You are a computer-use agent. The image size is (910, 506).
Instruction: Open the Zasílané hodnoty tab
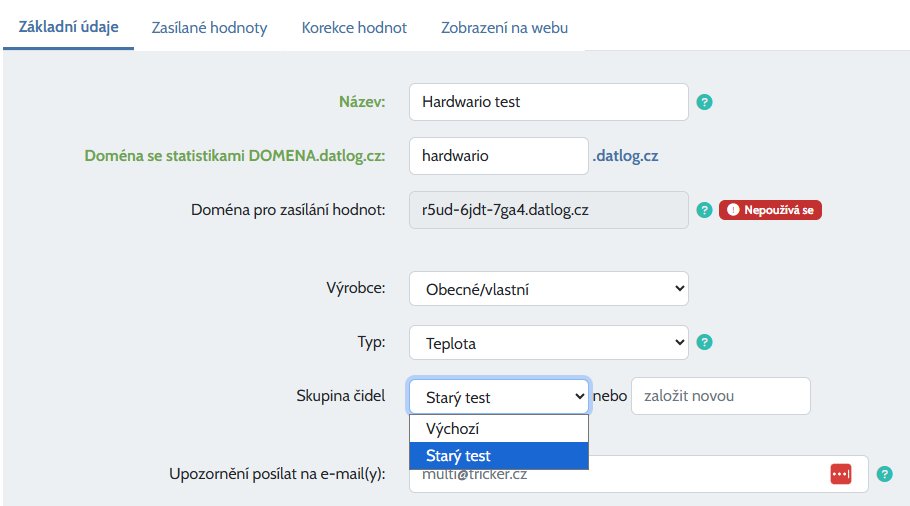(210, 28)
